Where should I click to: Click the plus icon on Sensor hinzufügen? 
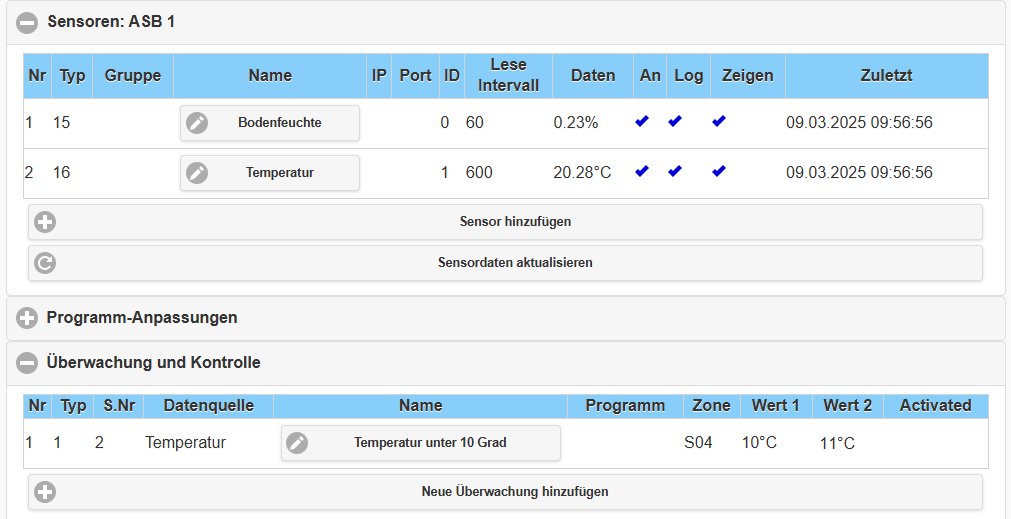pos(45,222)
